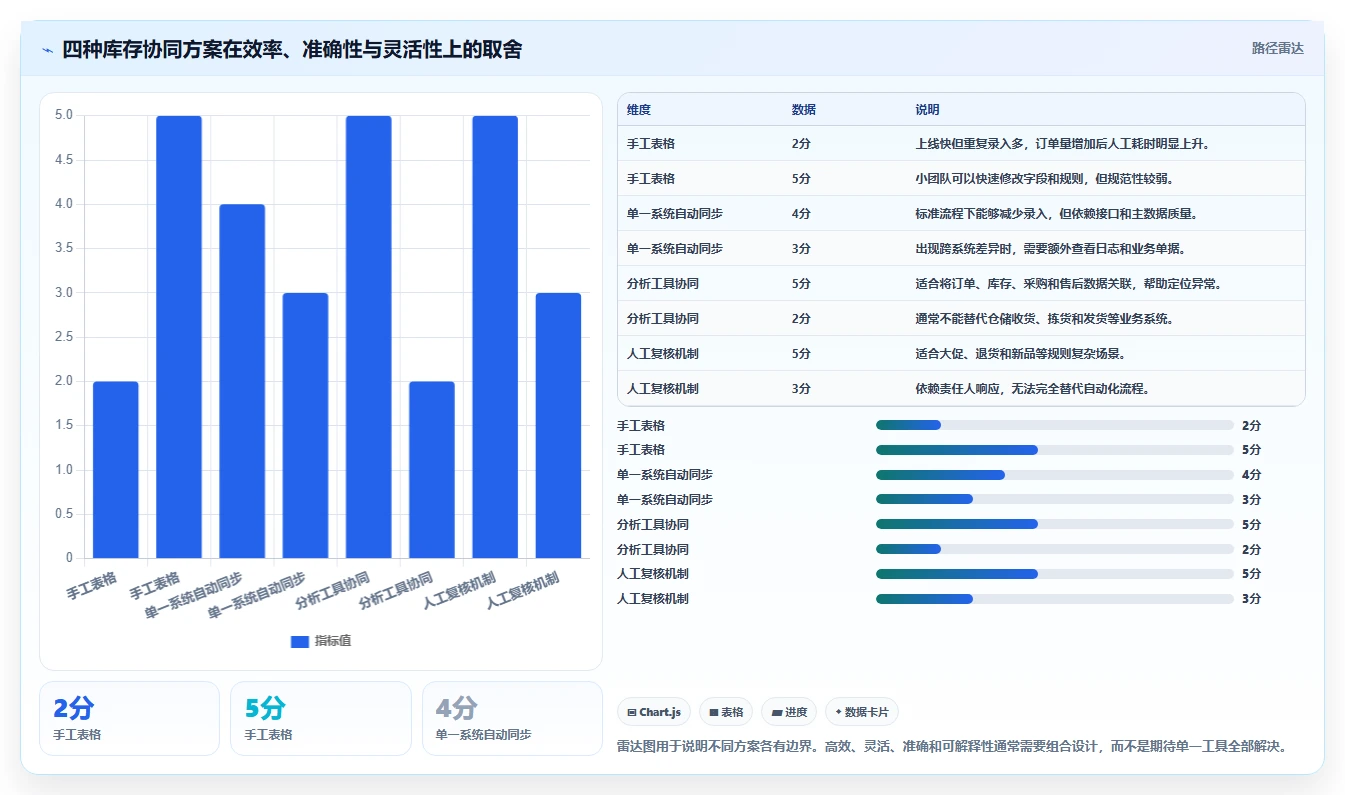Click table cell '小团队可以快速修改字段和规则，但规范性较弱。'
The height and width of the screenshot is (795, 1345).
(x=1044, y=179)
